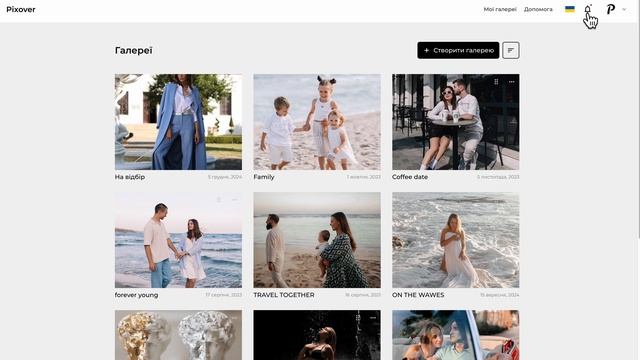Viewport: 640px width, 360px height.
Task: Click the forever young gallery title
Action: 136,295
